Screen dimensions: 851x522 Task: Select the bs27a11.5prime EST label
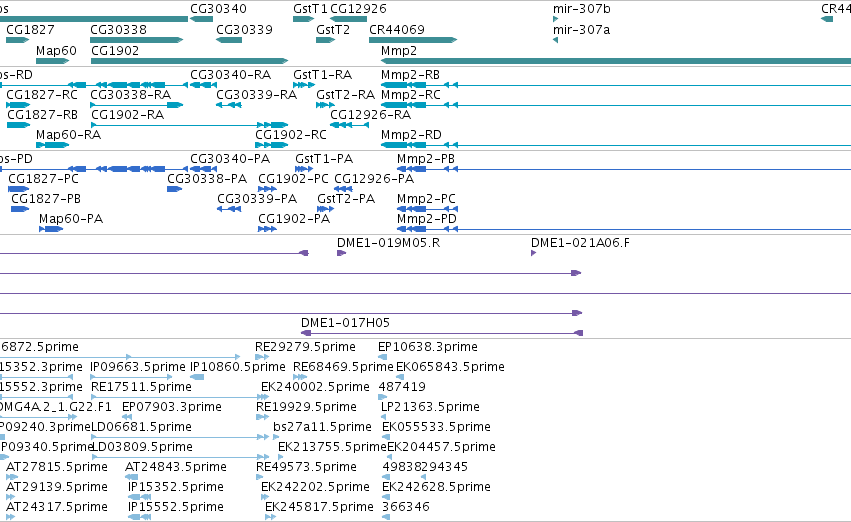322,427
